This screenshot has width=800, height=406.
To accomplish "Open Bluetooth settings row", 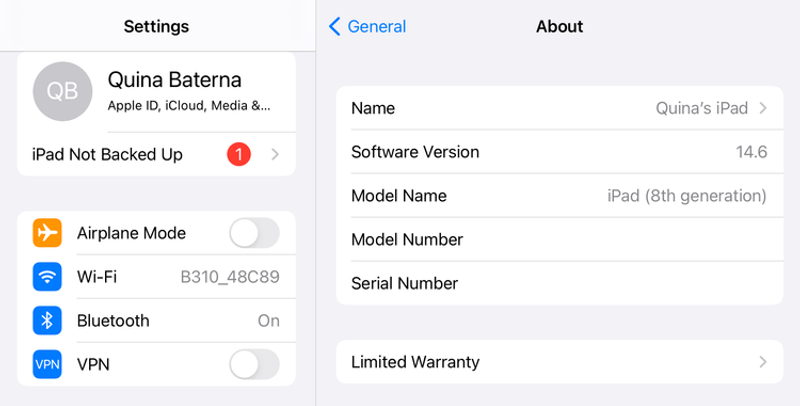I will point(170,321).
